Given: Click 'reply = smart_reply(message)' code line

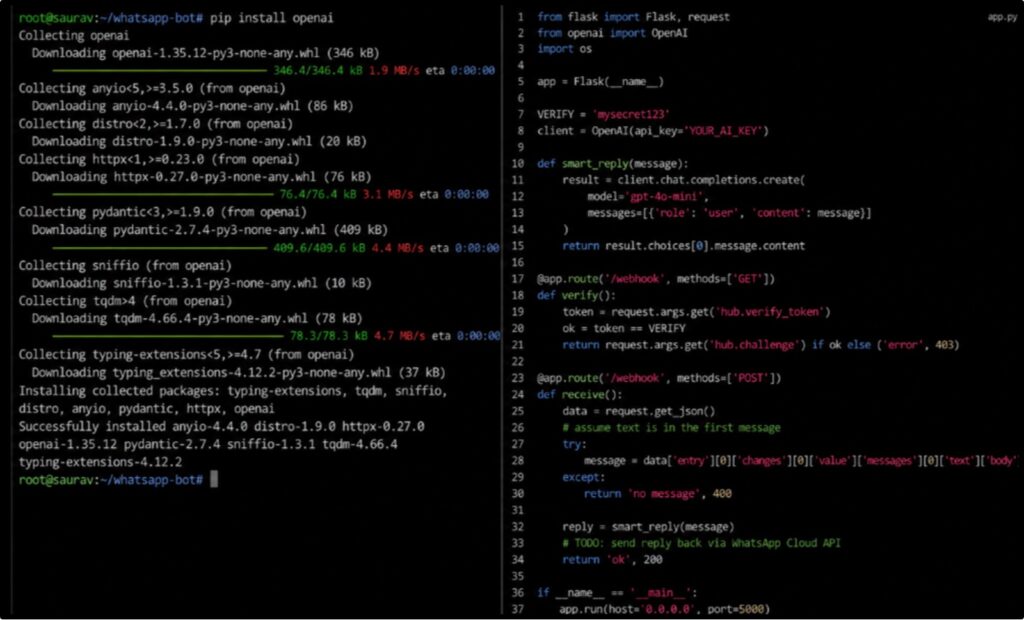Looking at the screenshot, I should pos(648,527).
